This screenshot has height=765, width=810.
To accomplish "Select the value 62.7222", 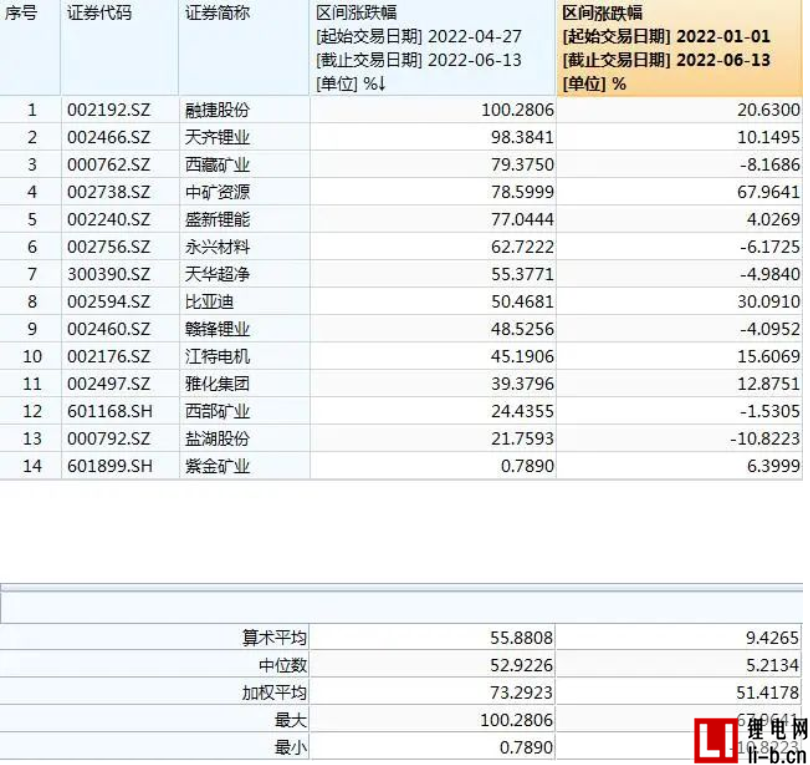I will coord(522,247).
